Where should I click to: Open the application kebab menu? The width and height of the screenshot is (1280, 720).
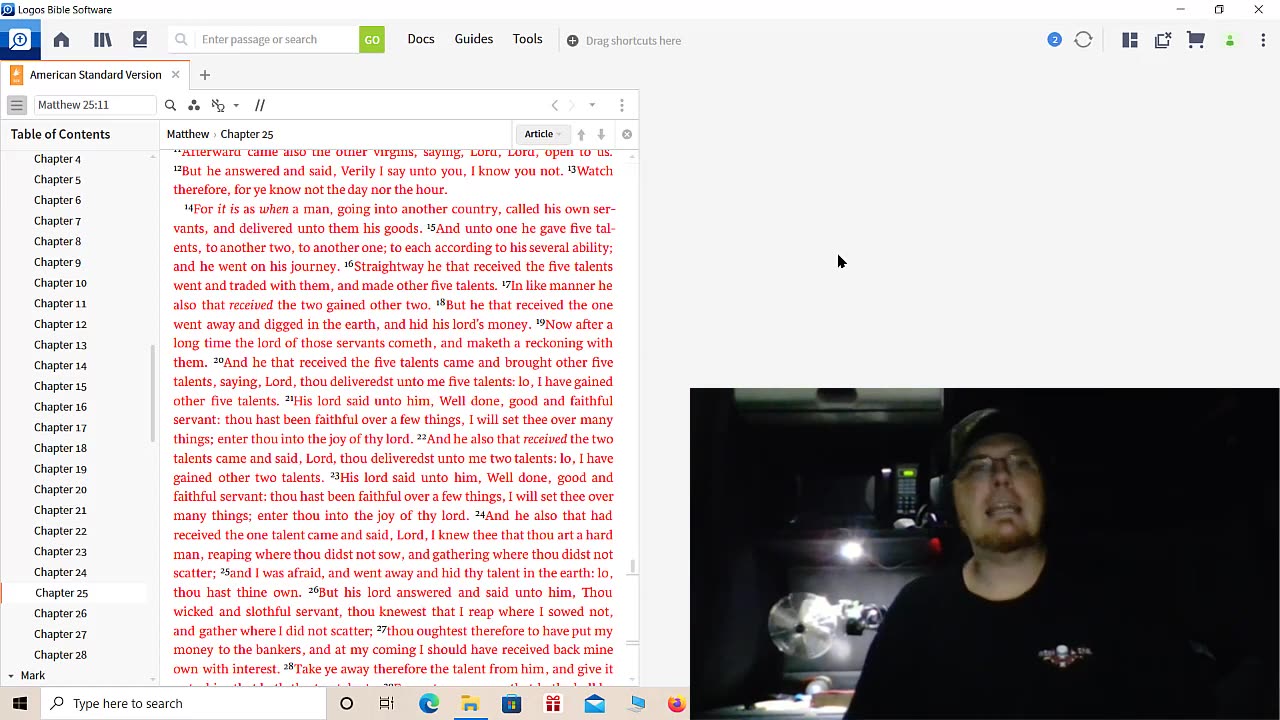click(1263, 40)
